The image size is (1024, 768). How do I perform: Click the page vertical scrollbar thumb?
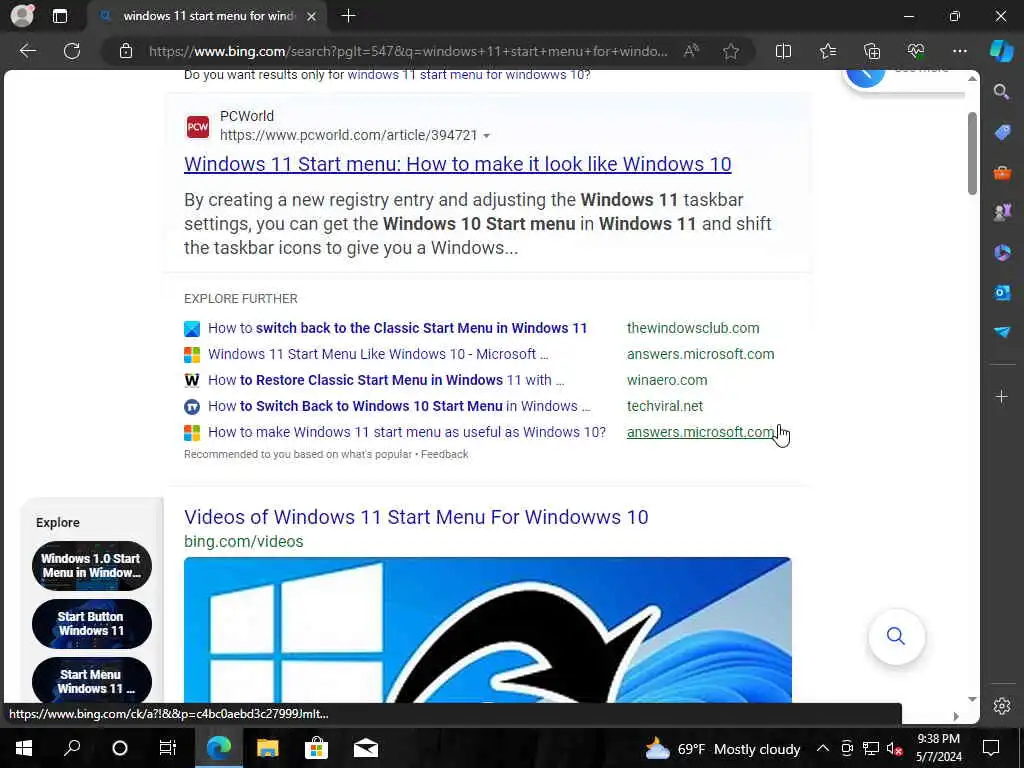(x=972, y=153)
